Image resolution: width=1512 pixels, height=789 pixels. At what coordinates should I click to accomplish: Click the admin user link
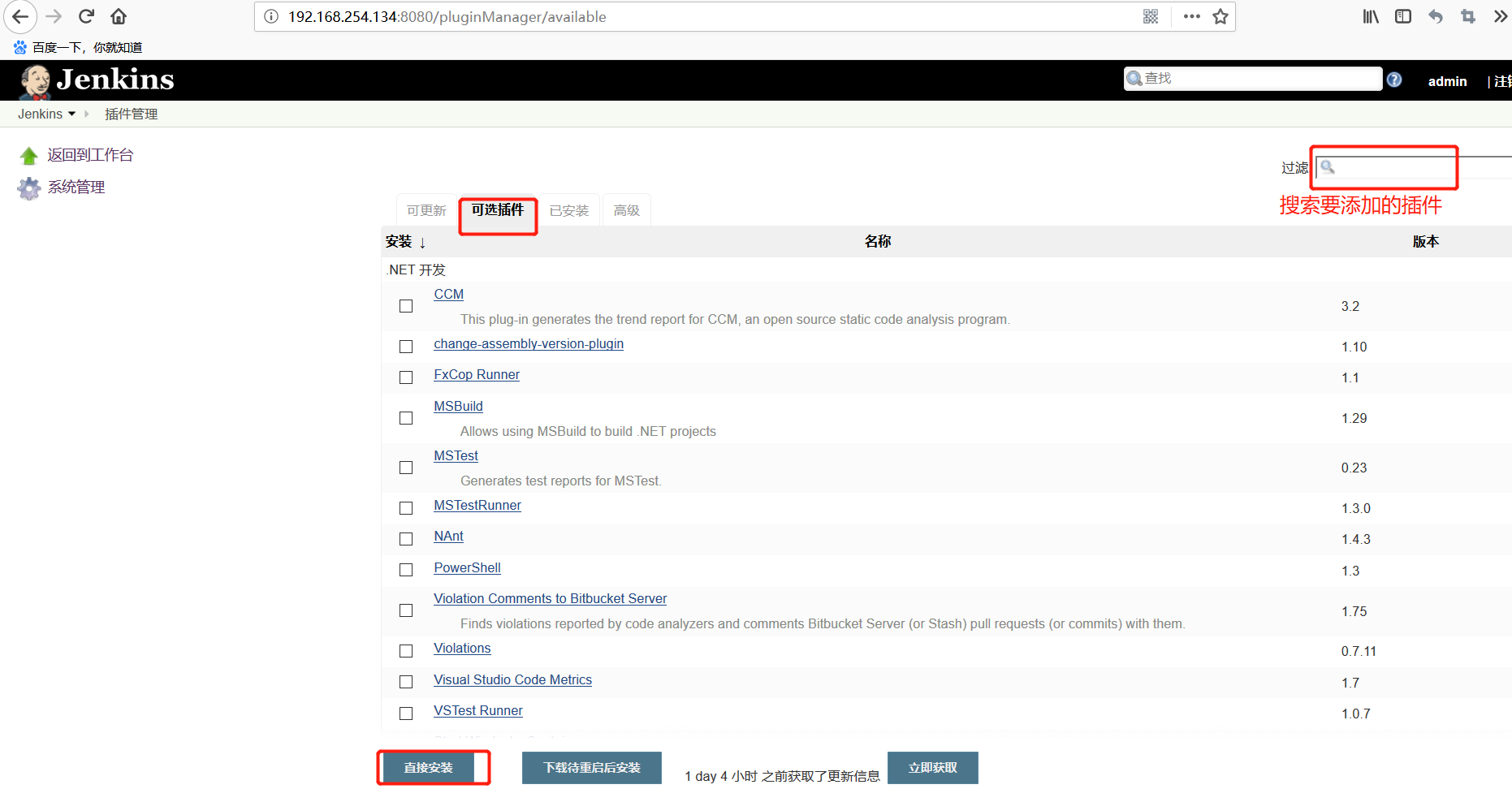(1448, 81)
